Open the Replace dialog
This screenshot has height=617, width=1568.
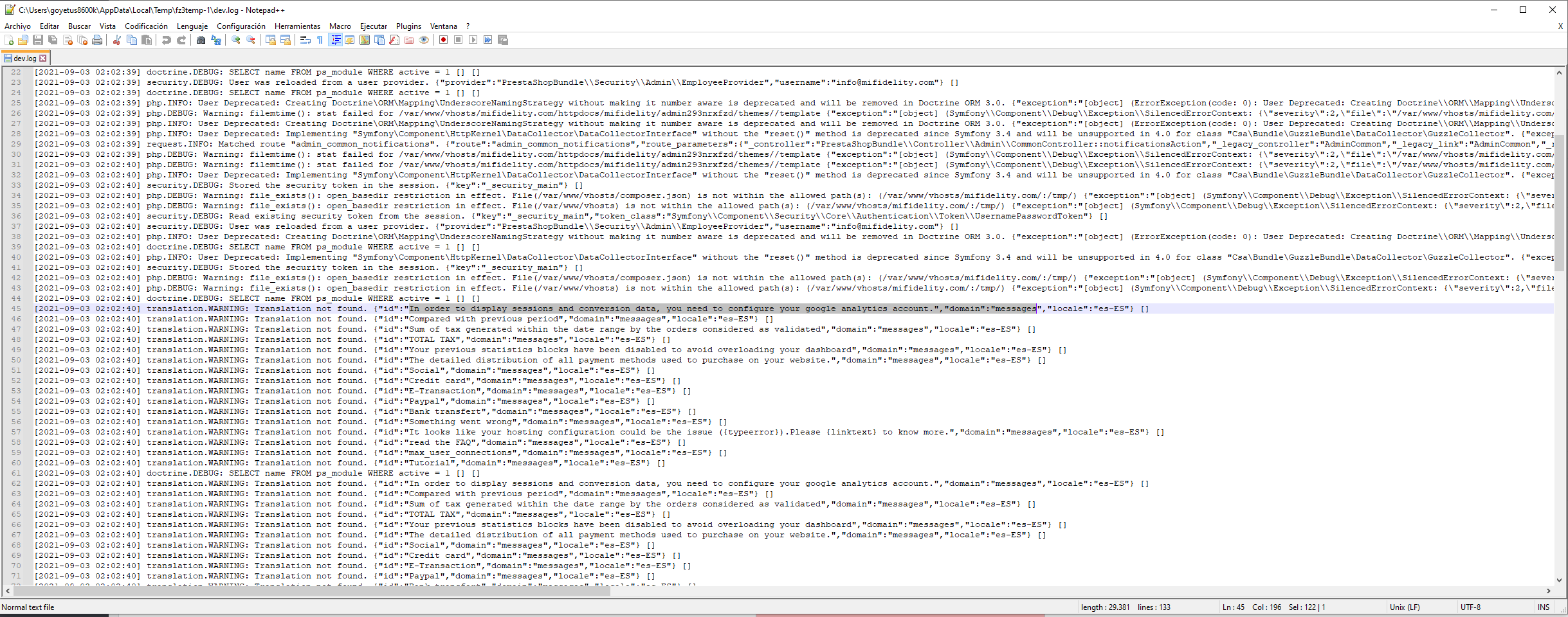pyautogui.click(x=217, y=40)
